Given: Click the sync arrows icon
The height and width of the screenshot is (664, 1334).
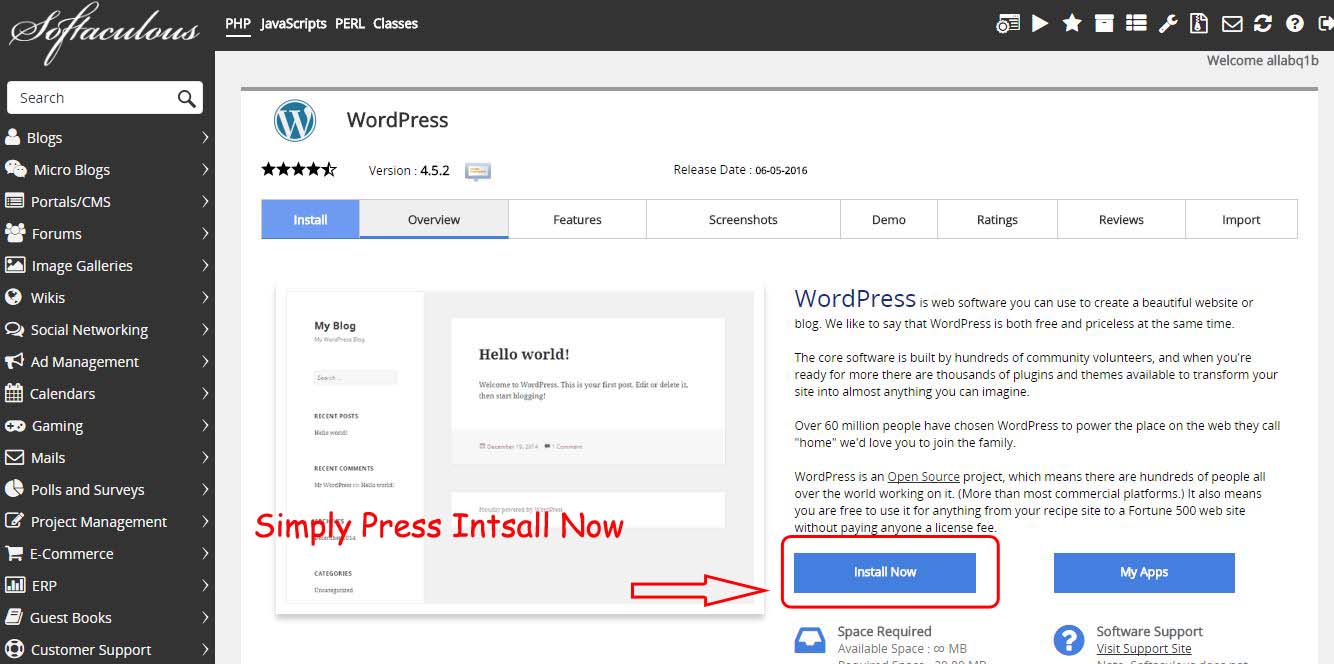Looking at the screenshot, I should [1263, 23].
